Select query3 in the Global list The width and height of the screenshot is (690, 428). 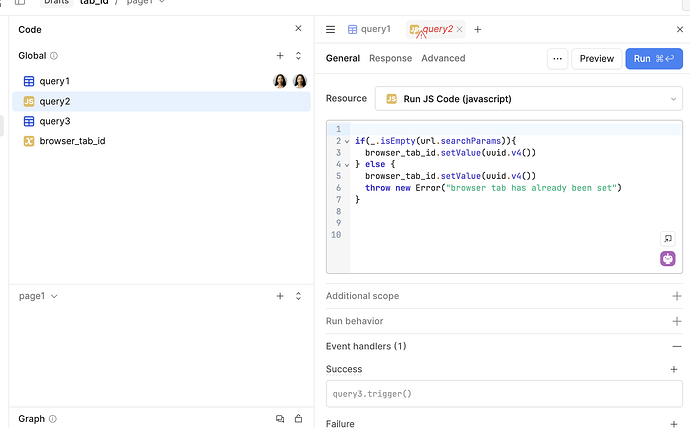[161, 121]
